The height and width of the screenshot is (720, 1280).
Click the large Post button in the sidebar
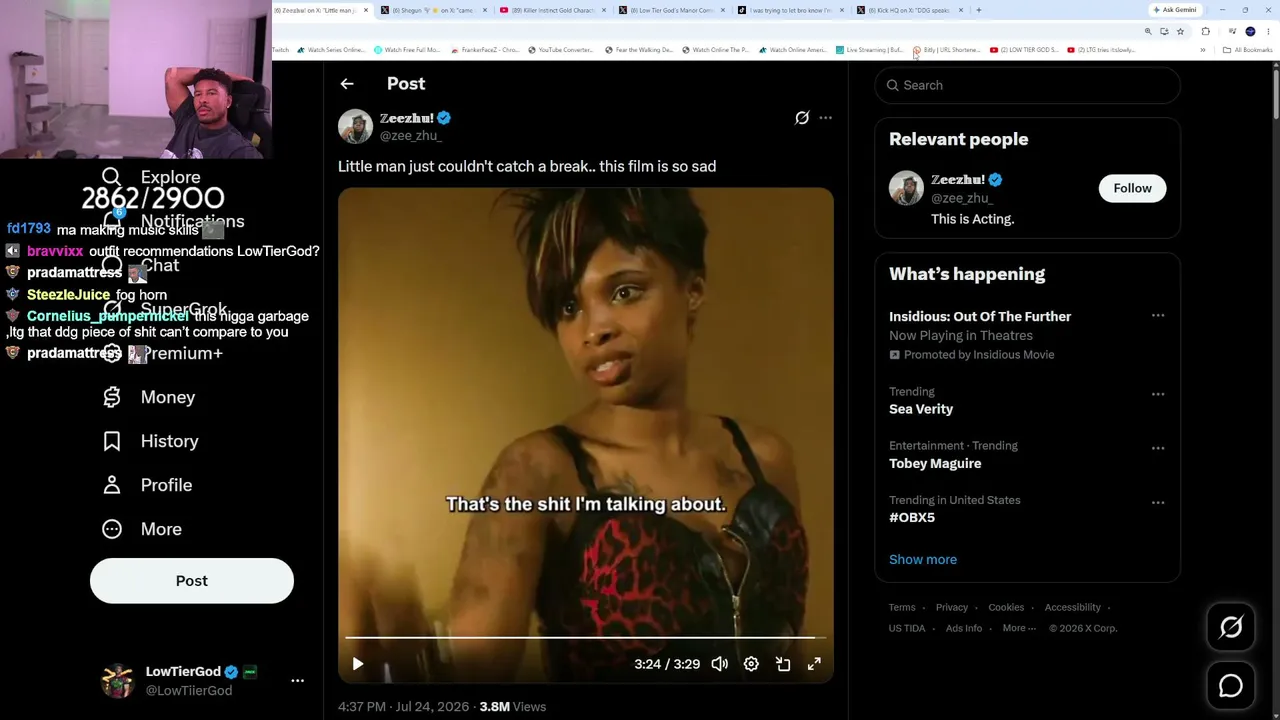click(192, 581)
